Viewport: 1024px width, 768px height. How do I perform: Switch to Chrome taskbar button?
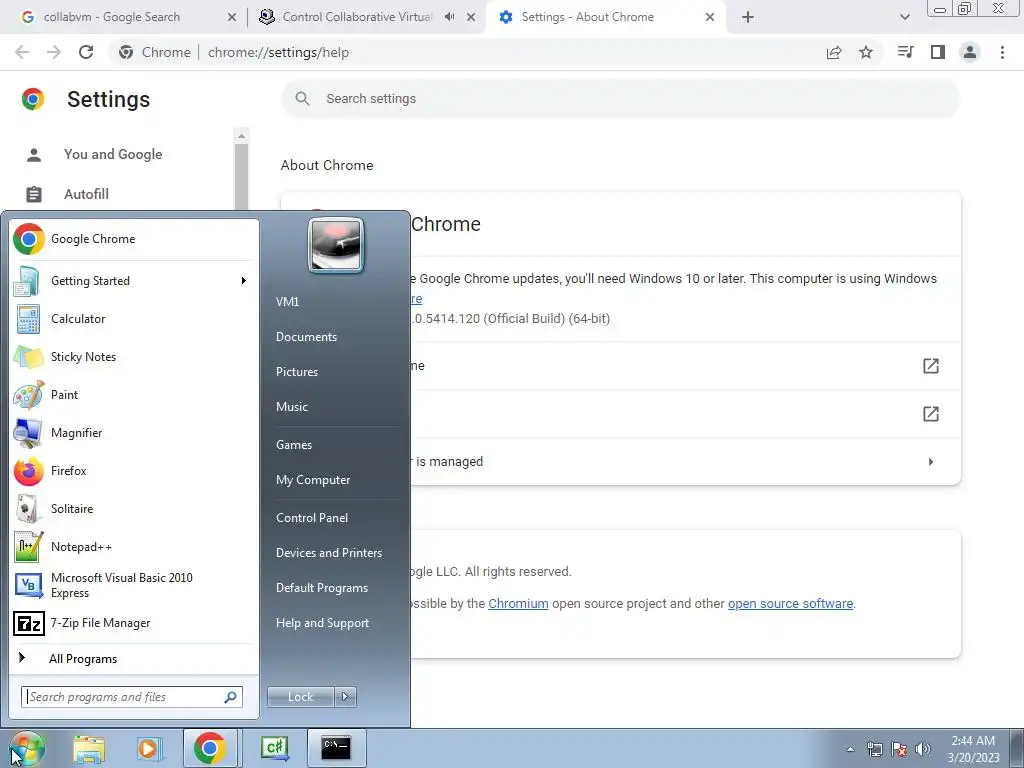click(210, 748)
